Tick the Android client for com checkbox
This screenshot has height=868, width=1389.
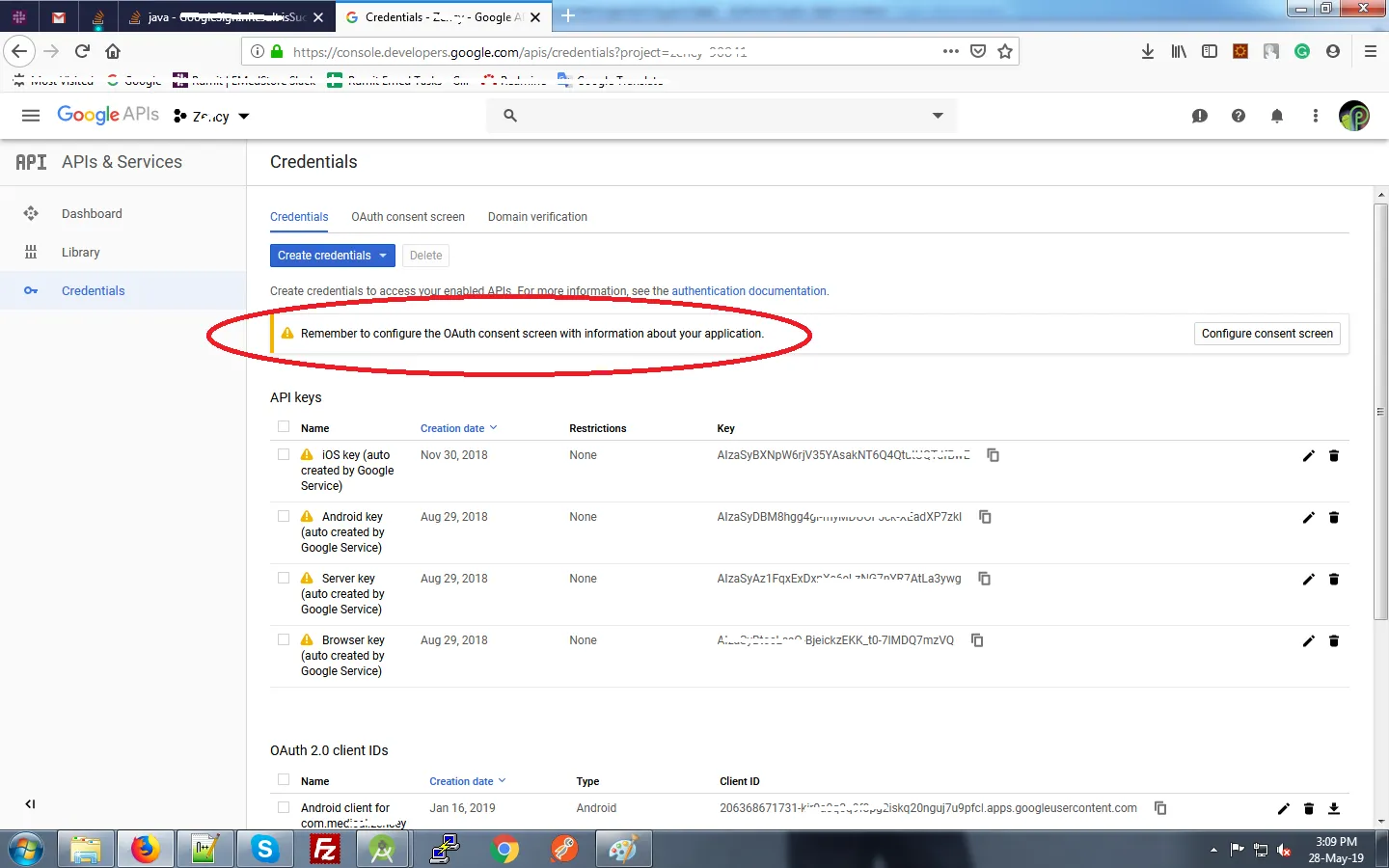[284, 807]
